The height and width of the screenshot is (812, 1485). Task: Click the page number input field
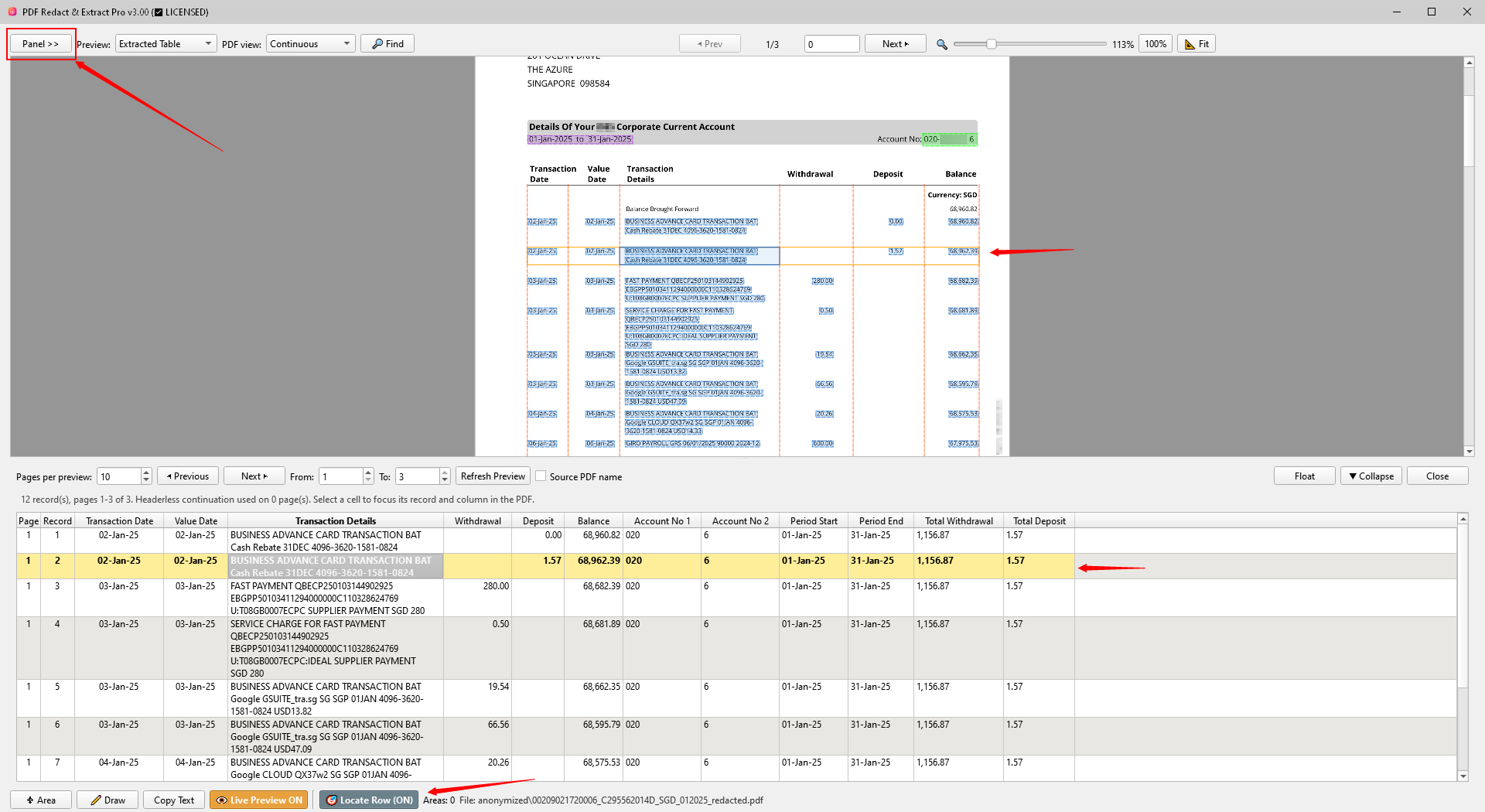[x=831, y=44]
